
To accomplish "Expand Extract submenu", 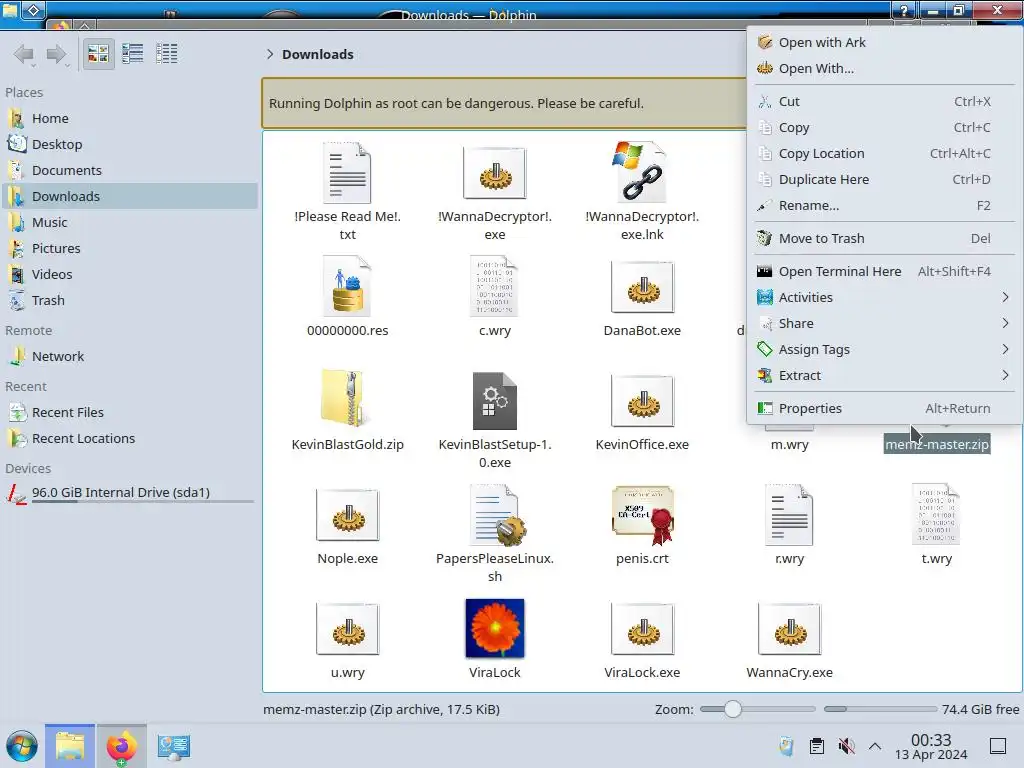I will pyautogui.click(x=884, y=376).
